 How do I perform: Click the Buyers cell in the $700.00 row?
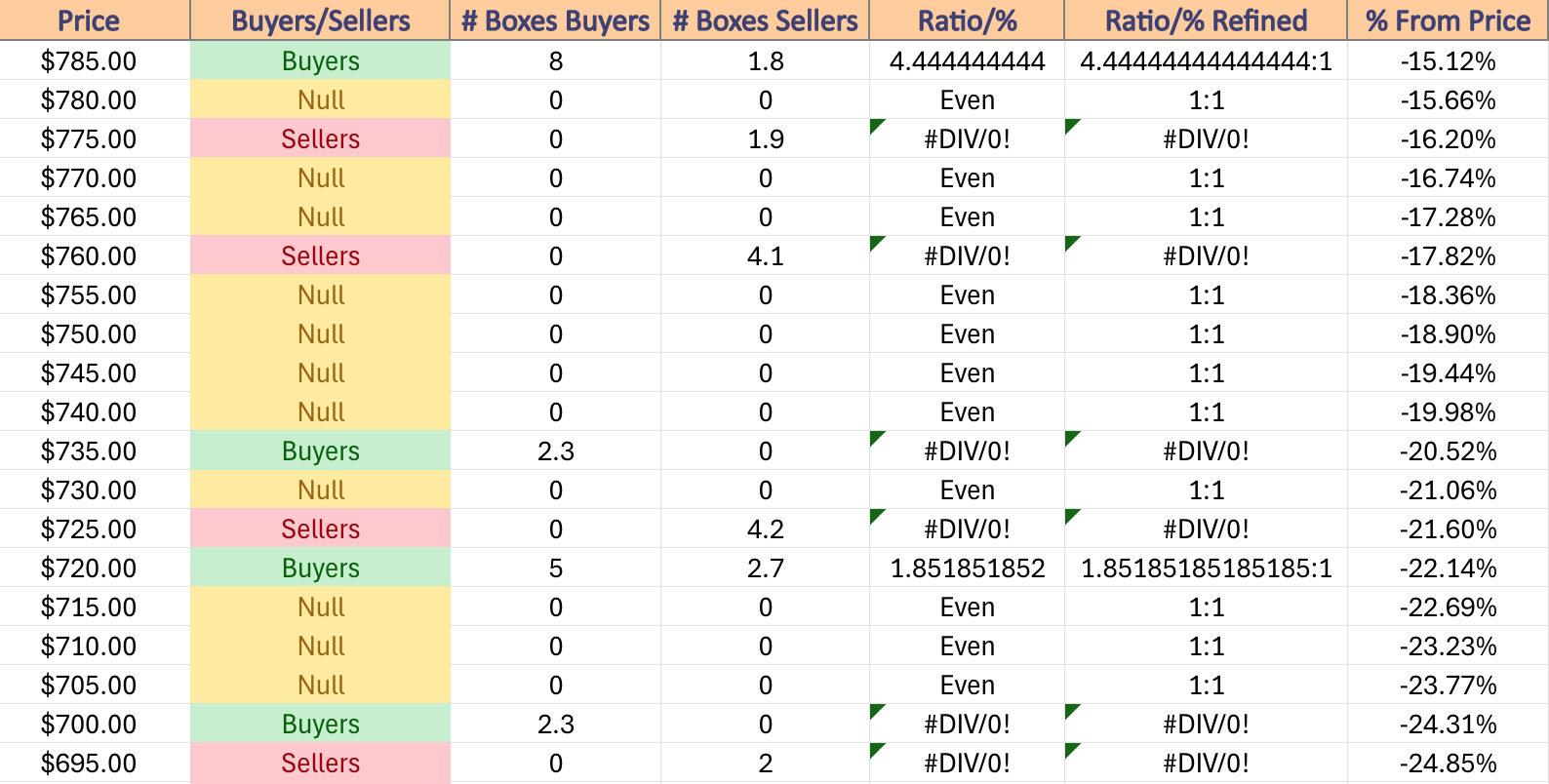click(320, 724)
